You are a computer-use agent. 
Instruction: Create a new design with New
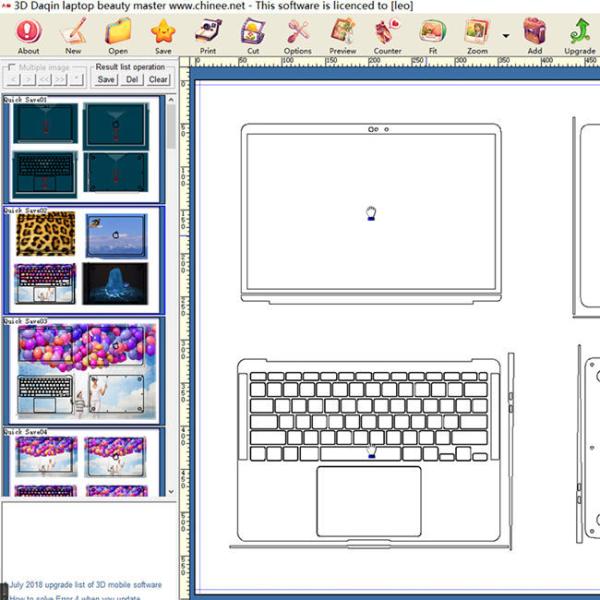73,34
